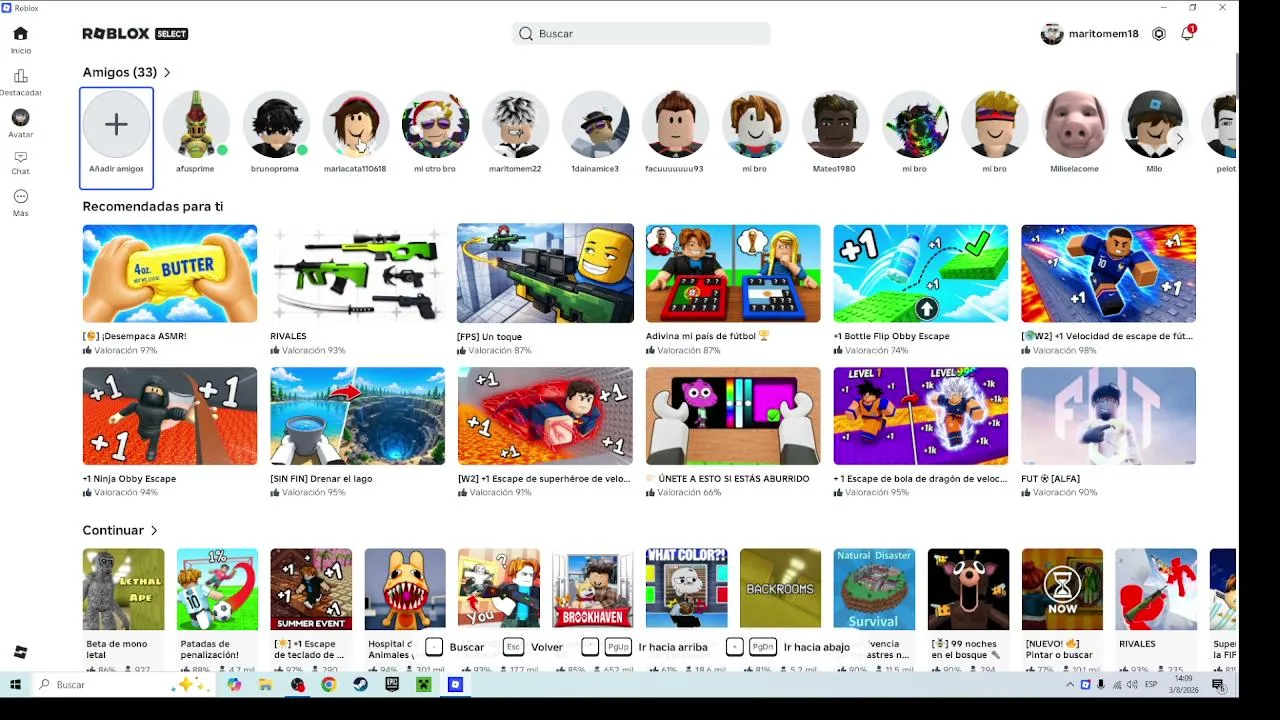Open +1 Escape de superhéroe game
Image resolution: width=1280 pixels, height=720 pixels.
(545, 416)
